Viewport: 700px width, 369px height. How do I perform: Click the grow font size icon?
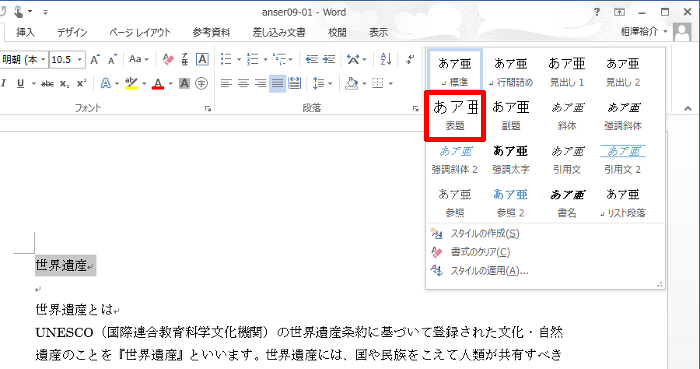[x=95, y=60]
